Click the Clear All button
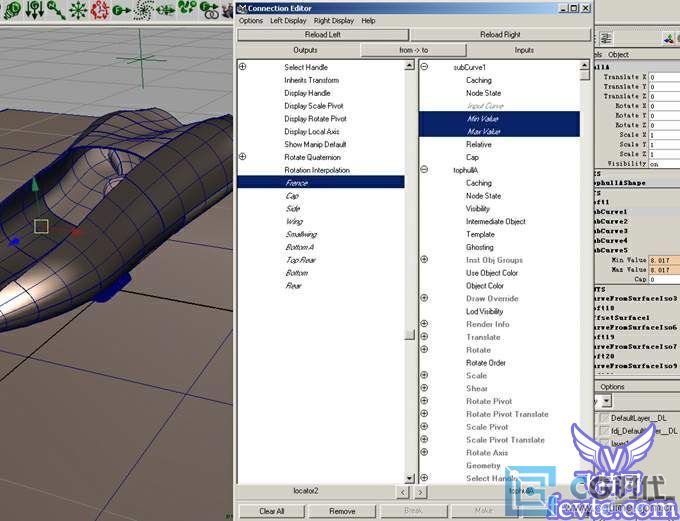Viewport: 680px width, 521px height. (x=271, y=511)
